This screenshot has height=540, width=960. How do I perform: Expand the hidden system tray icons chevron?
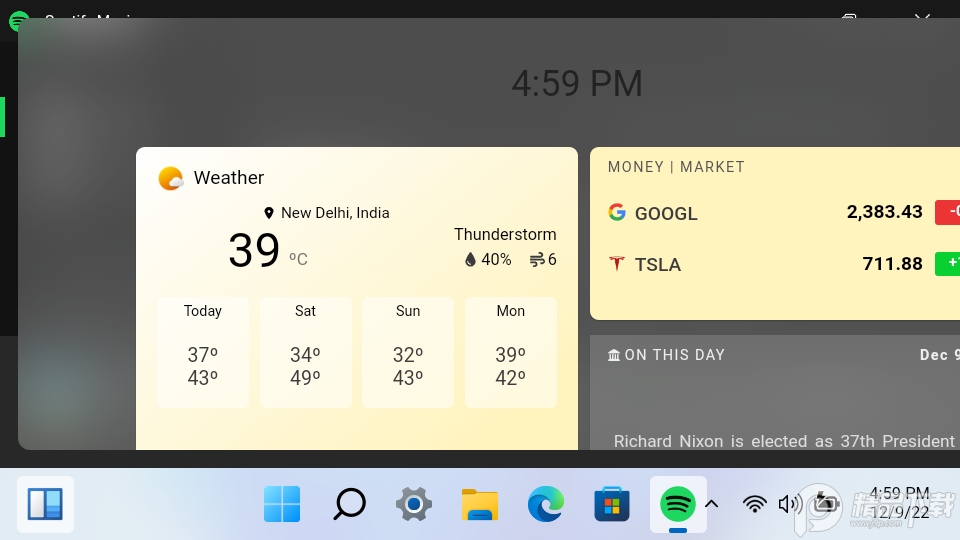(712, 504)
